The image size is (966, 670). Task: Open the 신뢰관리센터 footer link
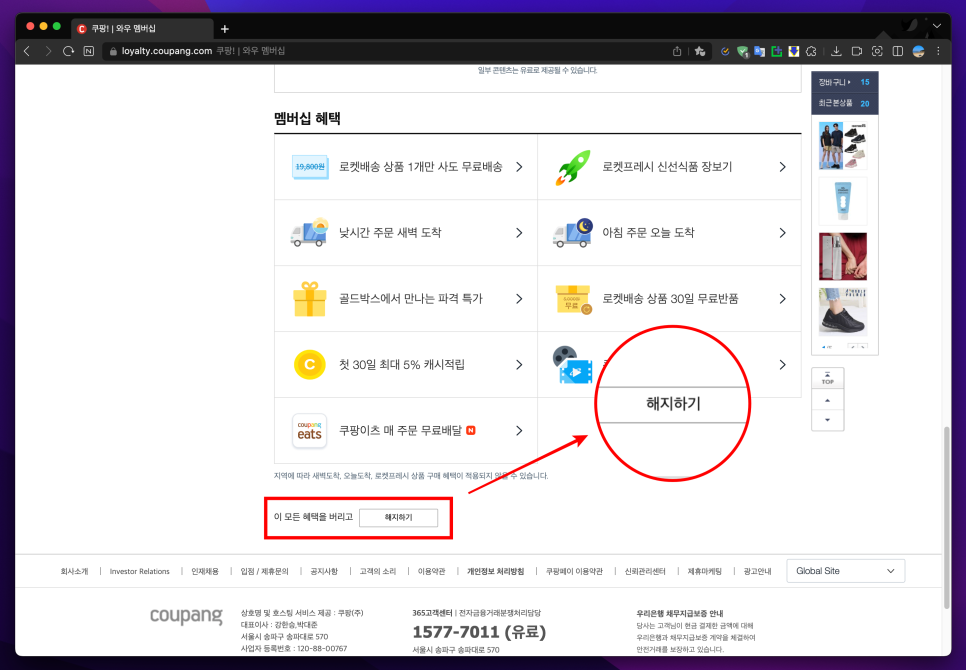645,571
